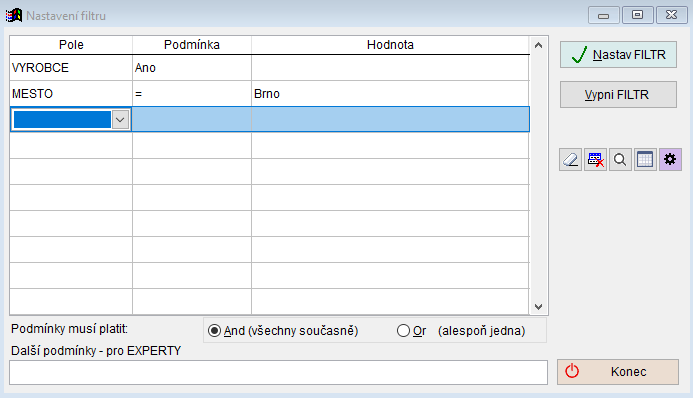Click the magnifying glass search icon
Viewport: 693px width, 398px height.
(x=620, y=159)
